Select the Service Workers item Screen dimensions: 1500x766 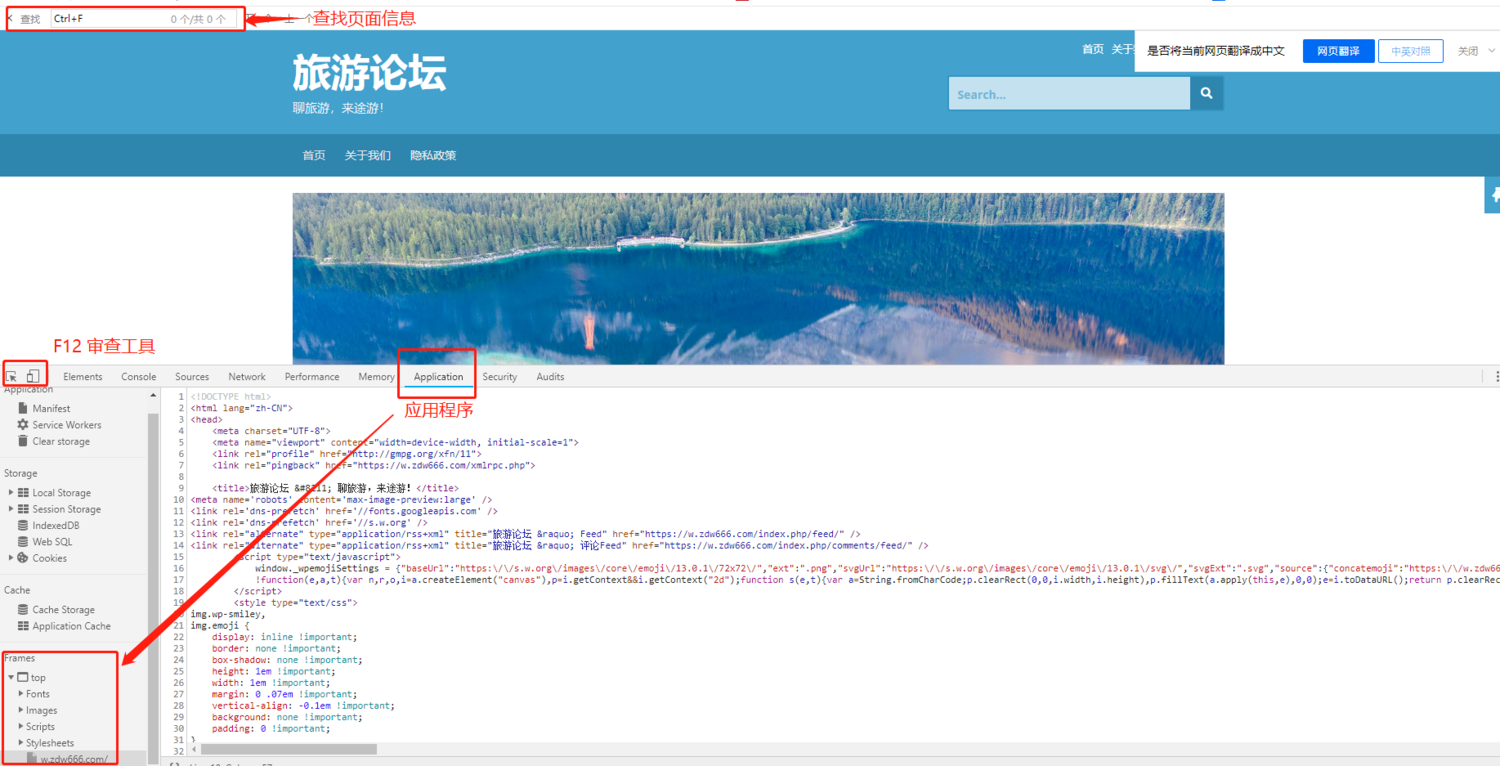pyautogui.click(x=67, y=425)
